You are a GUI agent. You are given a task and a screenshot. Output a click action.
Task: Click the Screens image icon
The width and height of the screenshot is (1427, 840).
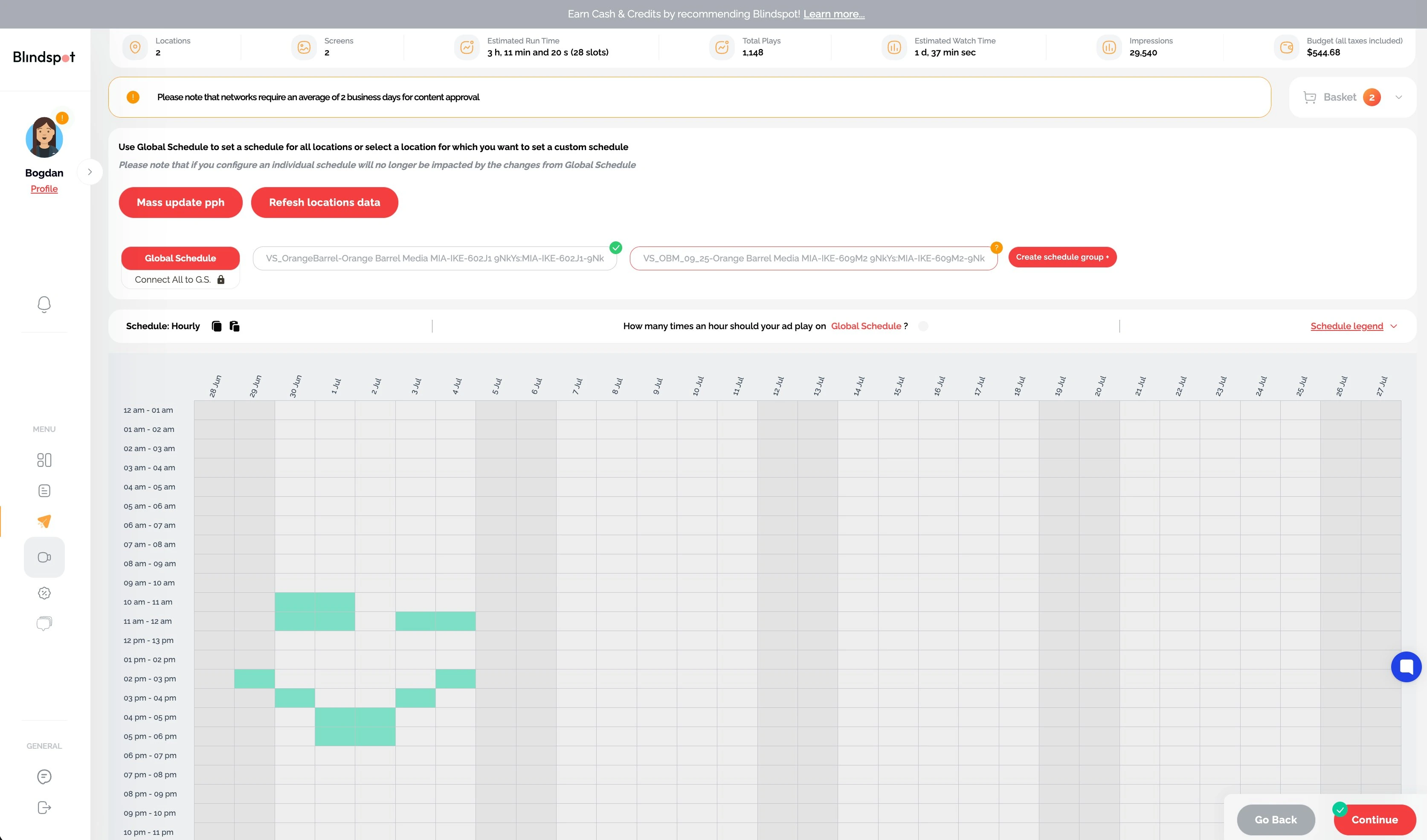pos(304,47)
